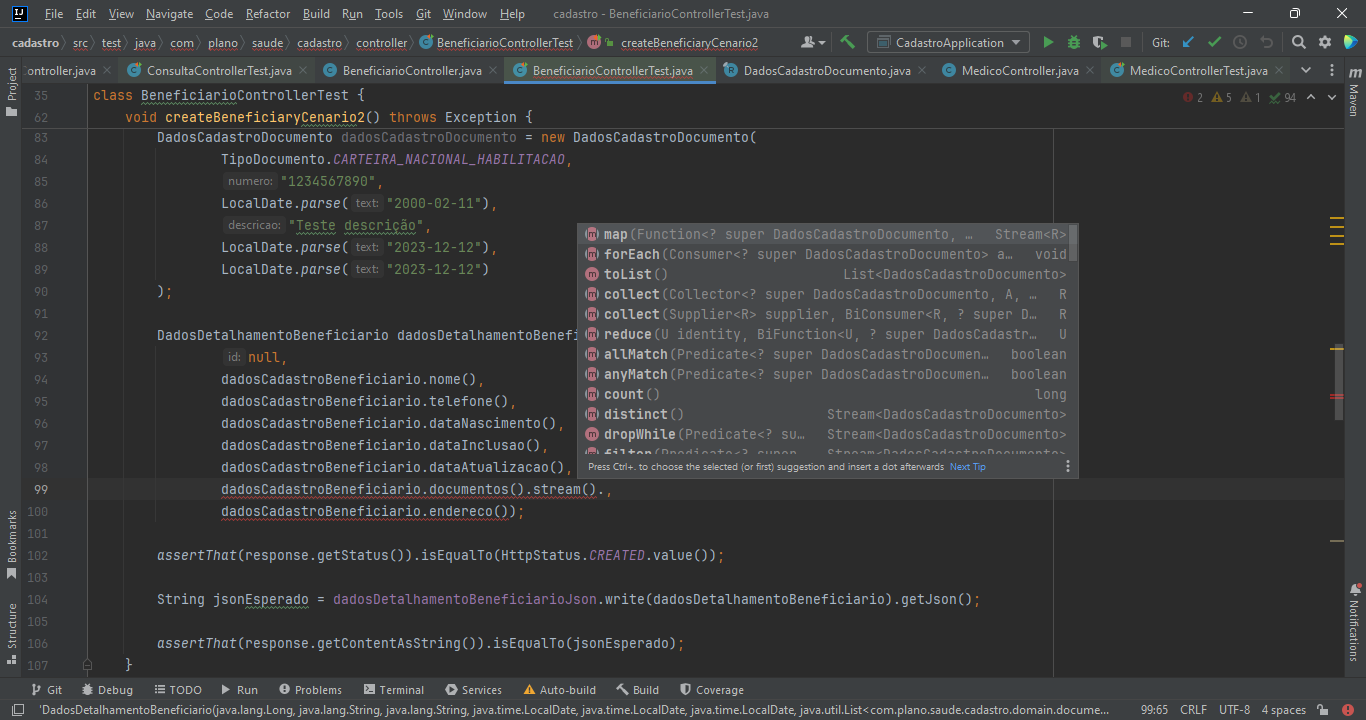
Task: Select map suggestion in completion list
Action: click(823, 234)
